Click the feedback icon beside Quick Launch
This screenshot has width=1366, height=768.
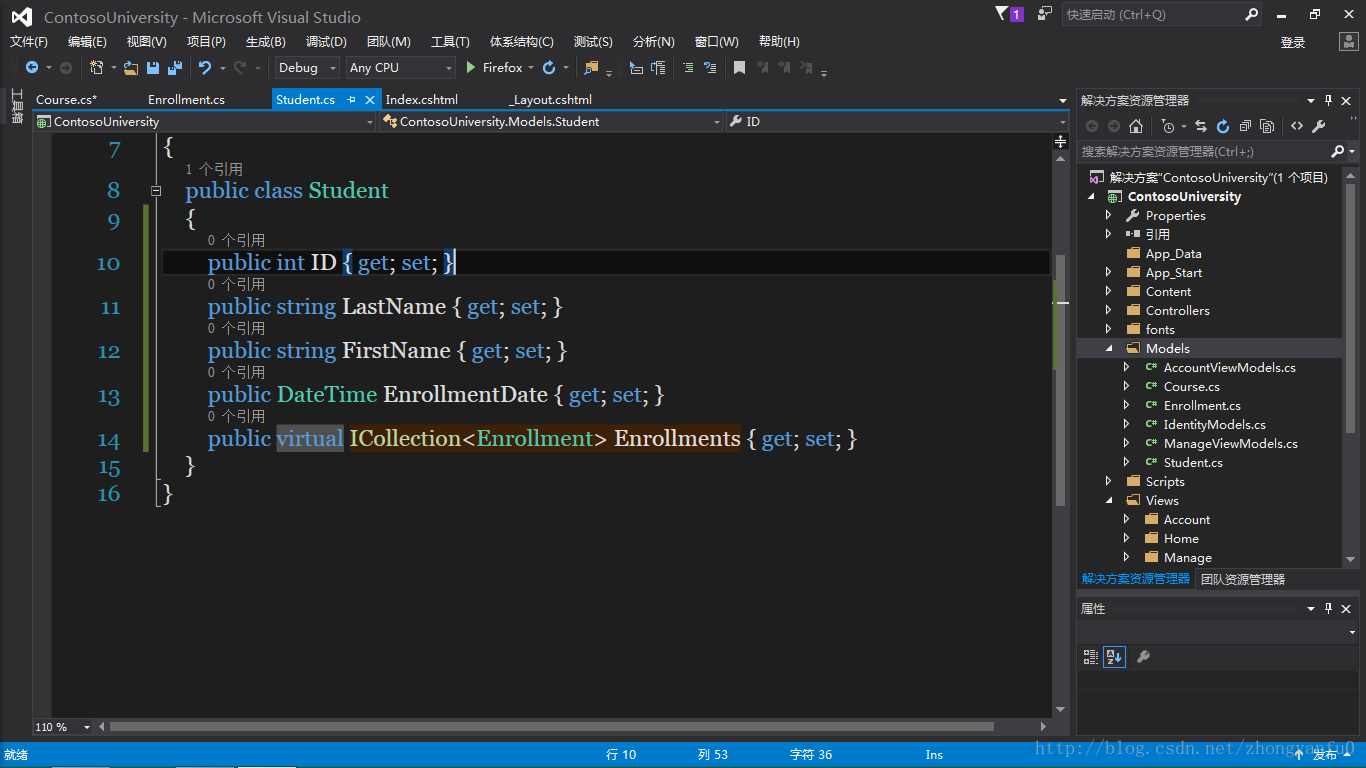coord(1045,14)
